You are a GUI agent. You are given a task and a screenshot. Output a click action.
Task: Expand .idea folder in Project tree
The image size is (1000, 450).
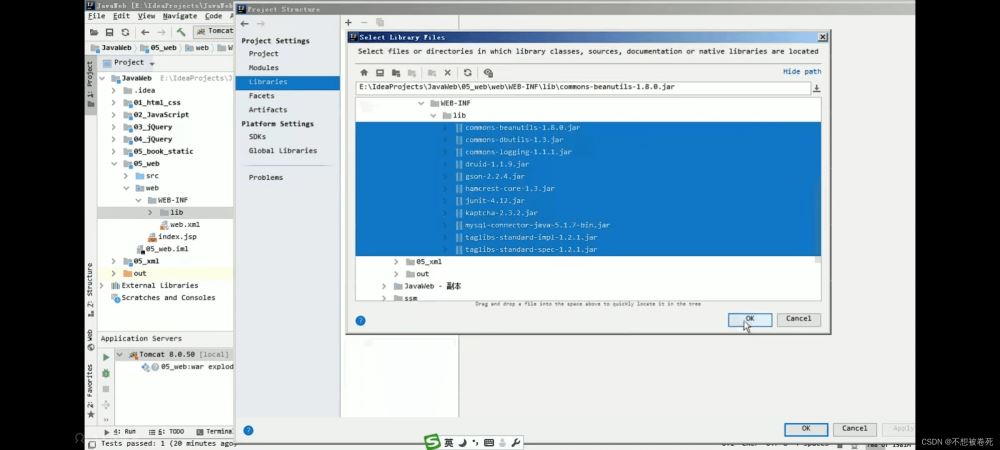pos(114,91)
